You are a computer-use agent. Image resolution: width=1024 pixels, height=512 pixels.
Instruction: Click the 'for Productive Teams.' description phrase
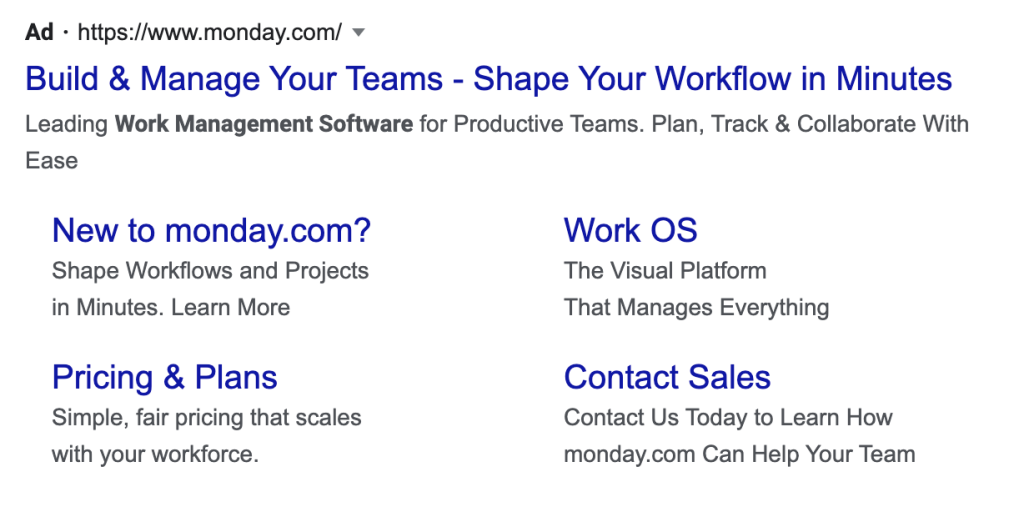[531, 124]
